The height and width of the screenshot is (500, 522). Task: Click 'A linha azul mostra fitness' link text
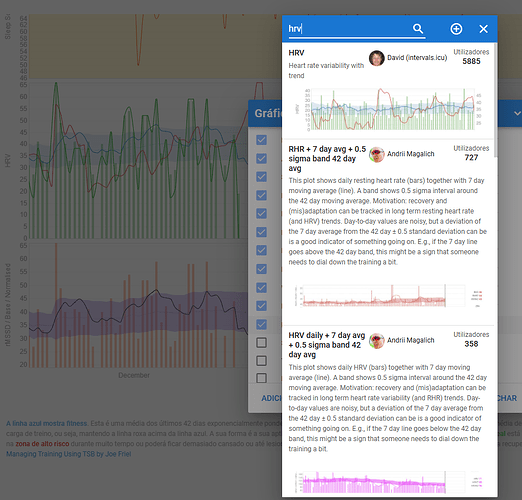46,423
